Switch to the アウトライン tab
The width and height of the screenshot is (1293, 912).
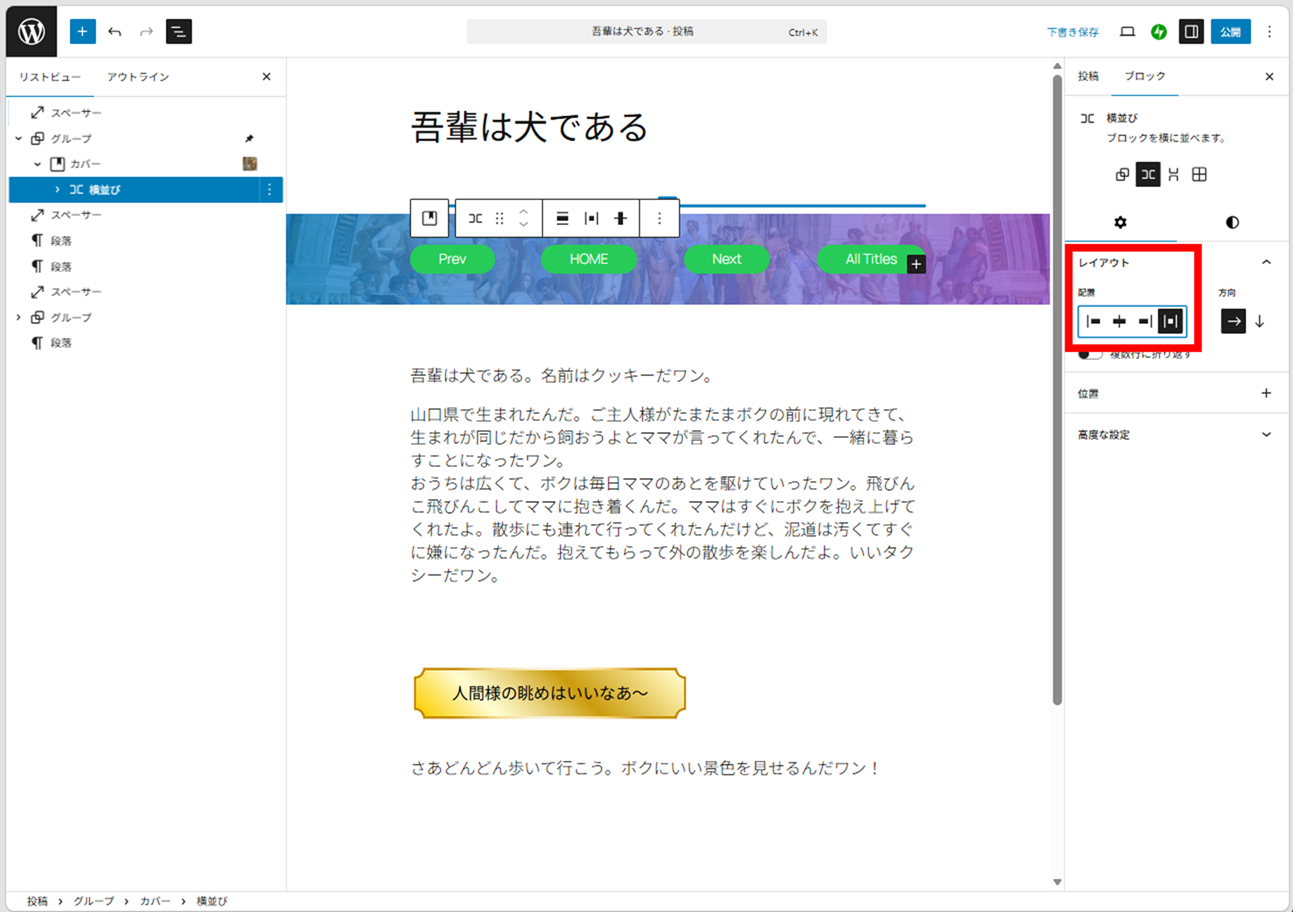click(x=138, y=77)
